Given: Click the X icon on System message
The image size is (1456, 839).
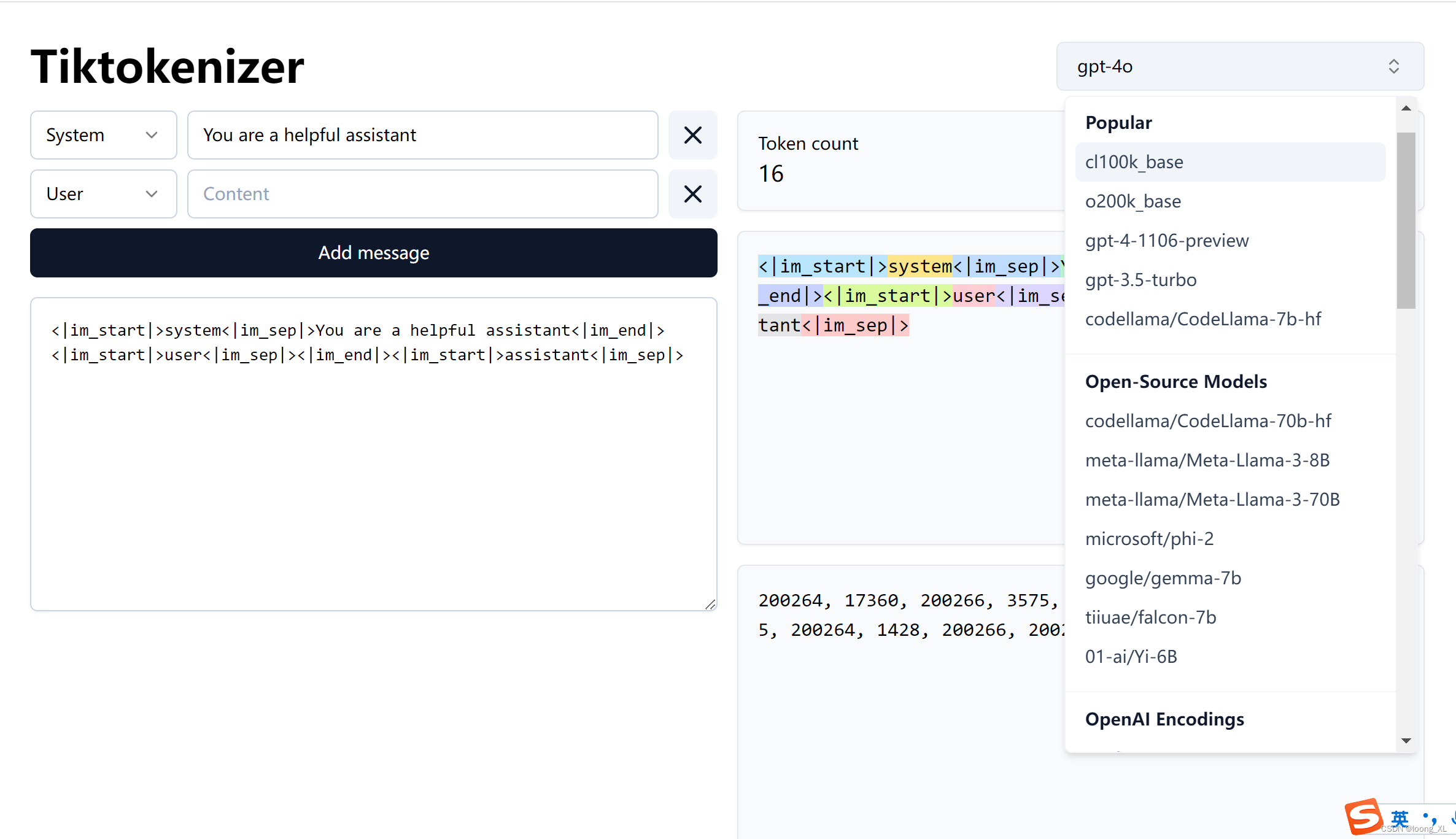Looking at the screenshot, I should click(693, 135).
